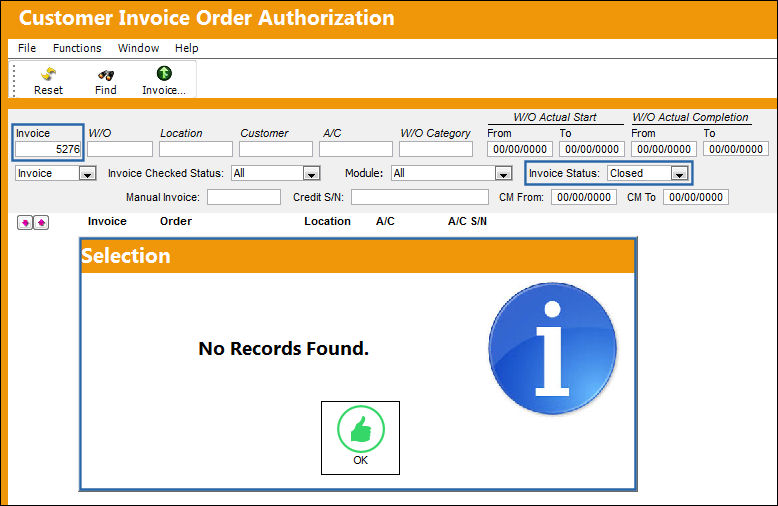Screen dimensions: 778x506
Task: Click the W/O Actual Completion To date field
Action: [736, 149]
